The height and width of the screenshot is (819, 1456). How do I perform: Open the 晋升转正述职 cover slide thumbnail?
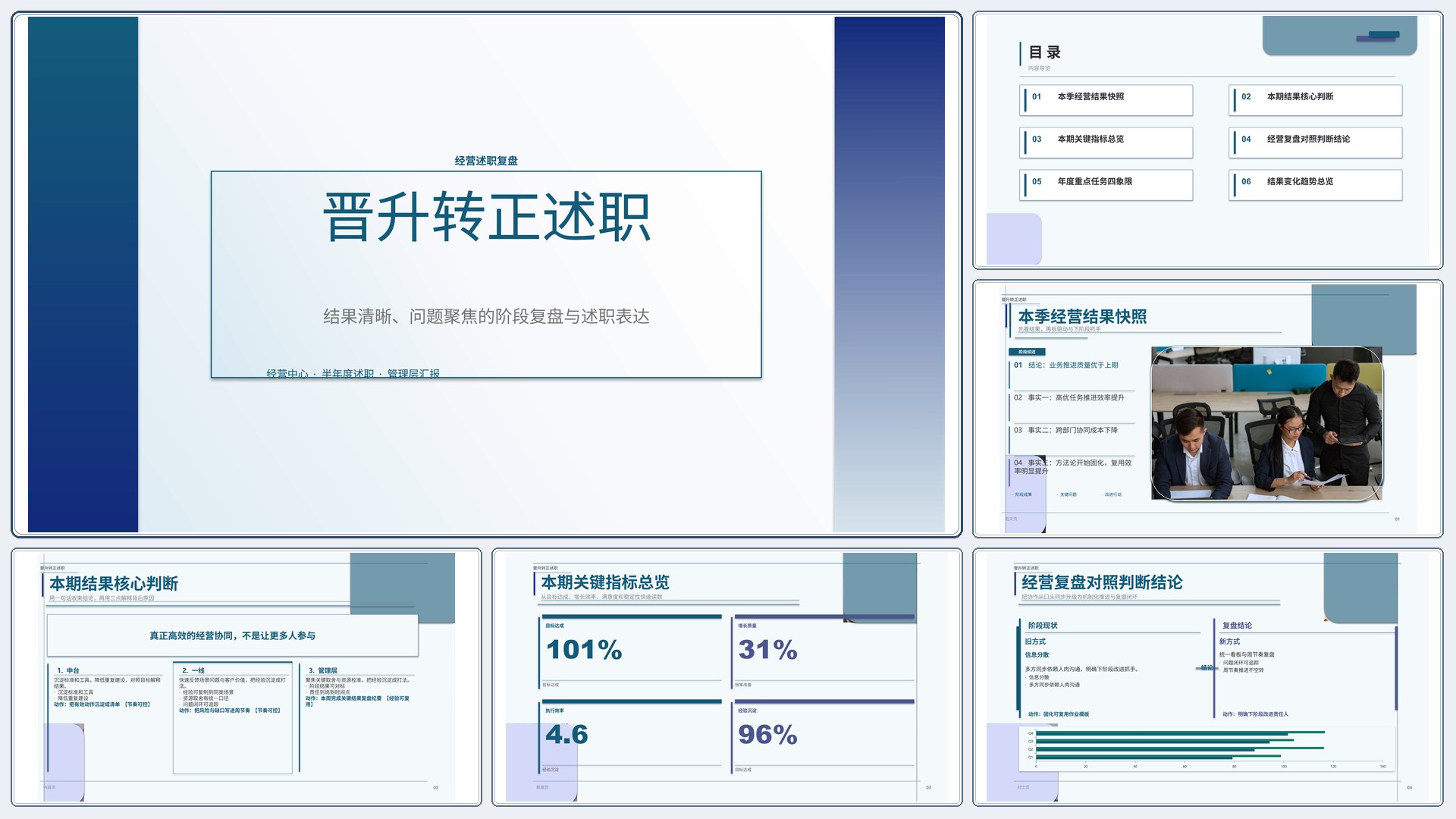click(x=486, y=275)
